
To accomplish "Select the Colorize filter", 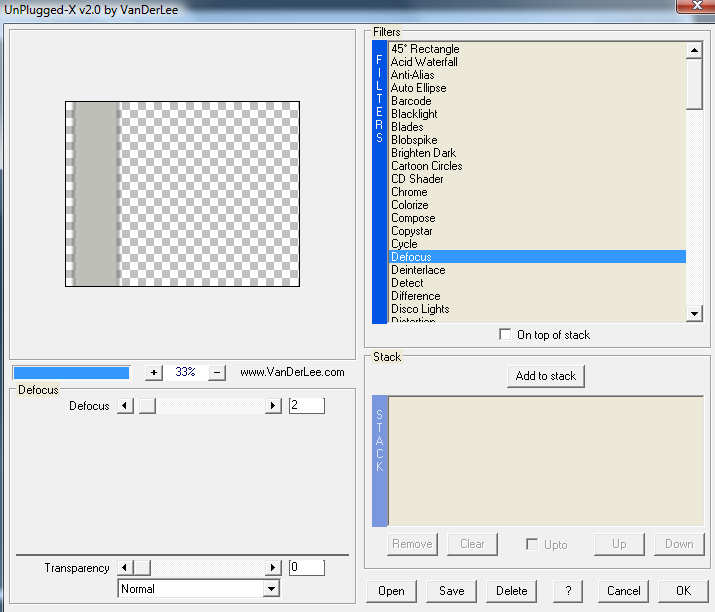I will click(412, 205).
